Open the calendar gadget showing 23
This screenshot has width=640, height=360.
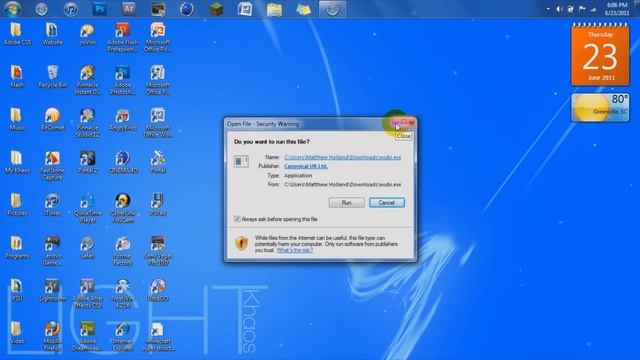click(600, 55)
